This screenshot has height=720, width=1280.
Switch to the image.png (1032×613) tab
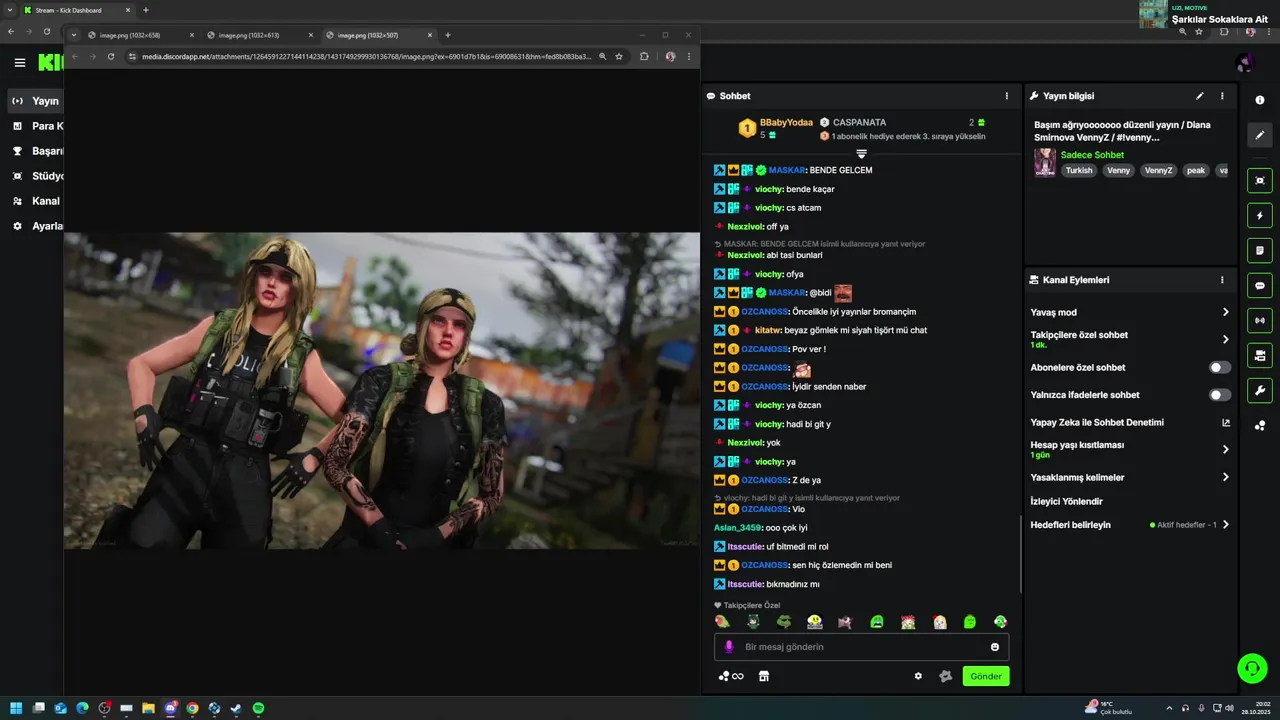(x=261, y=35)
